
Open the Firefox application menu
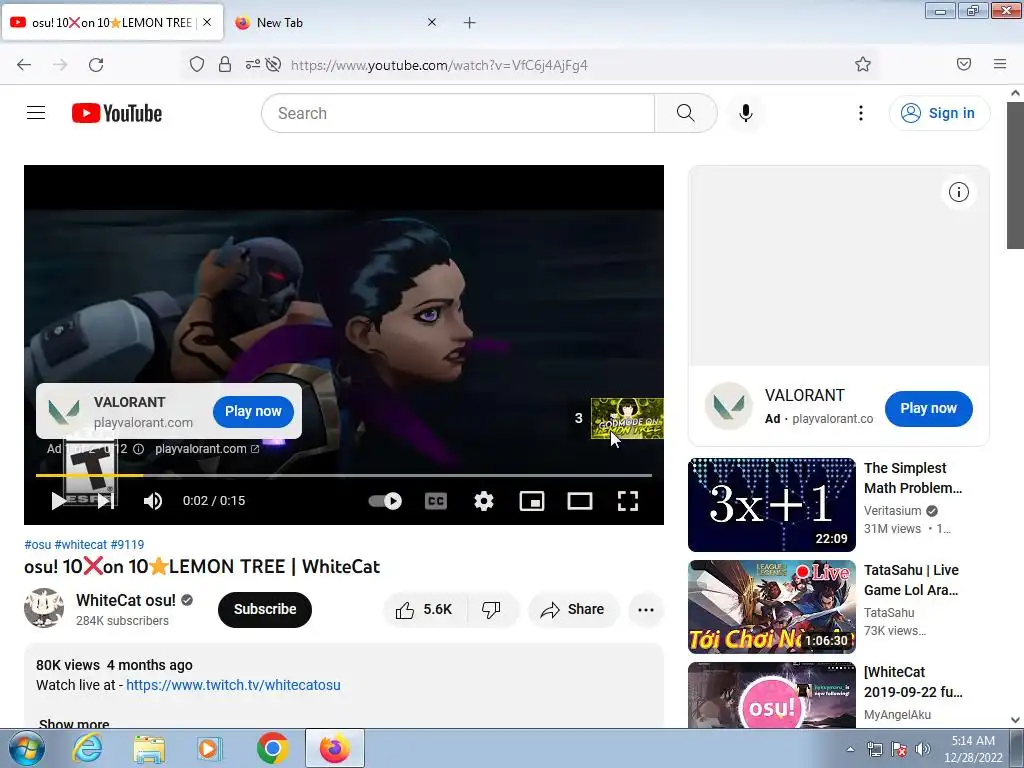click(1000, 65)
